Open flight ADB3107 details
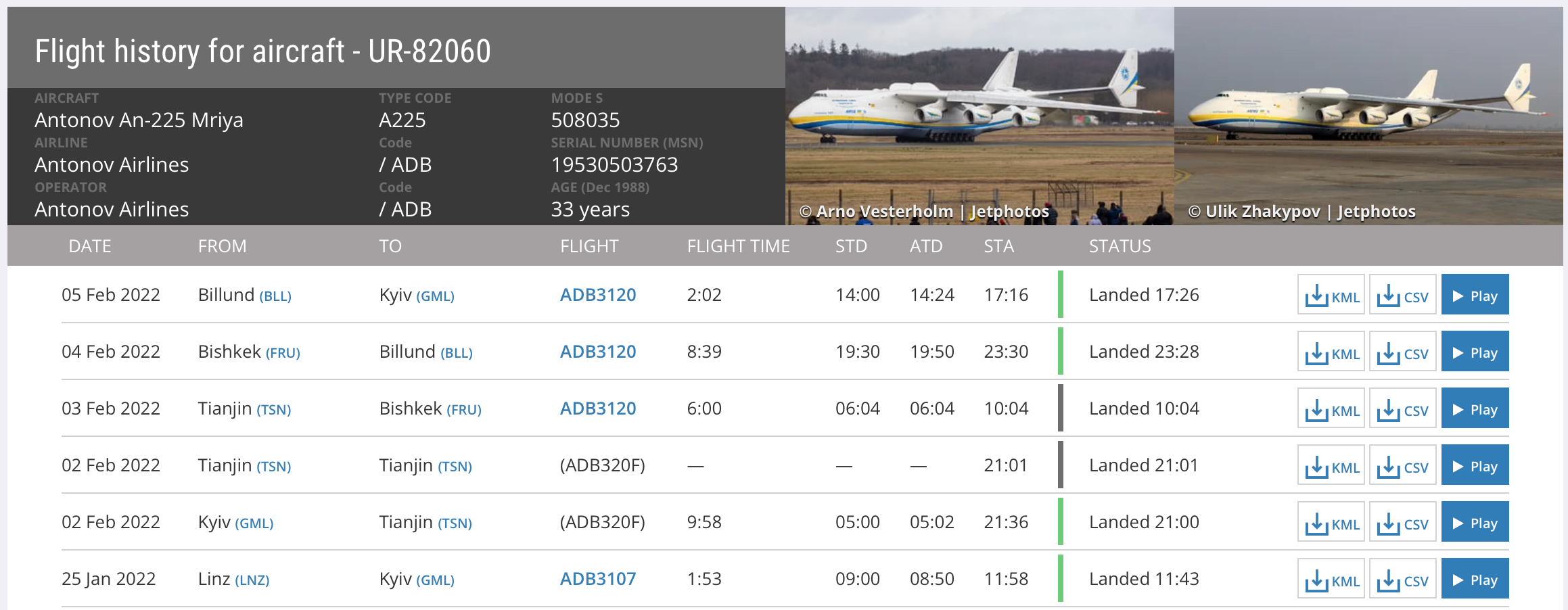Image resolution: width=1568 pixels, height=610 pixels. 598,578
